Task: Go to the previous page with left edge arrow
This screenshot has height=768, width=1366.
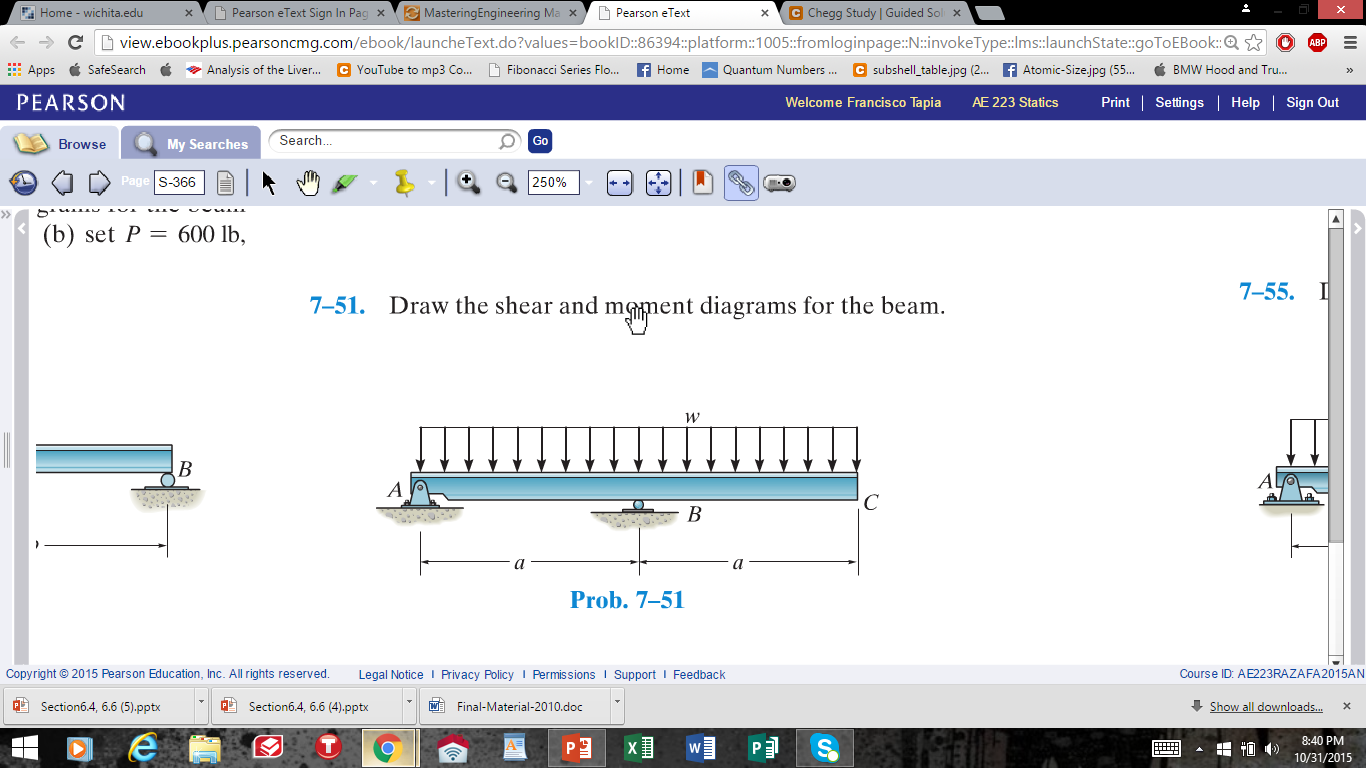Action: click(x=22, y=229)
